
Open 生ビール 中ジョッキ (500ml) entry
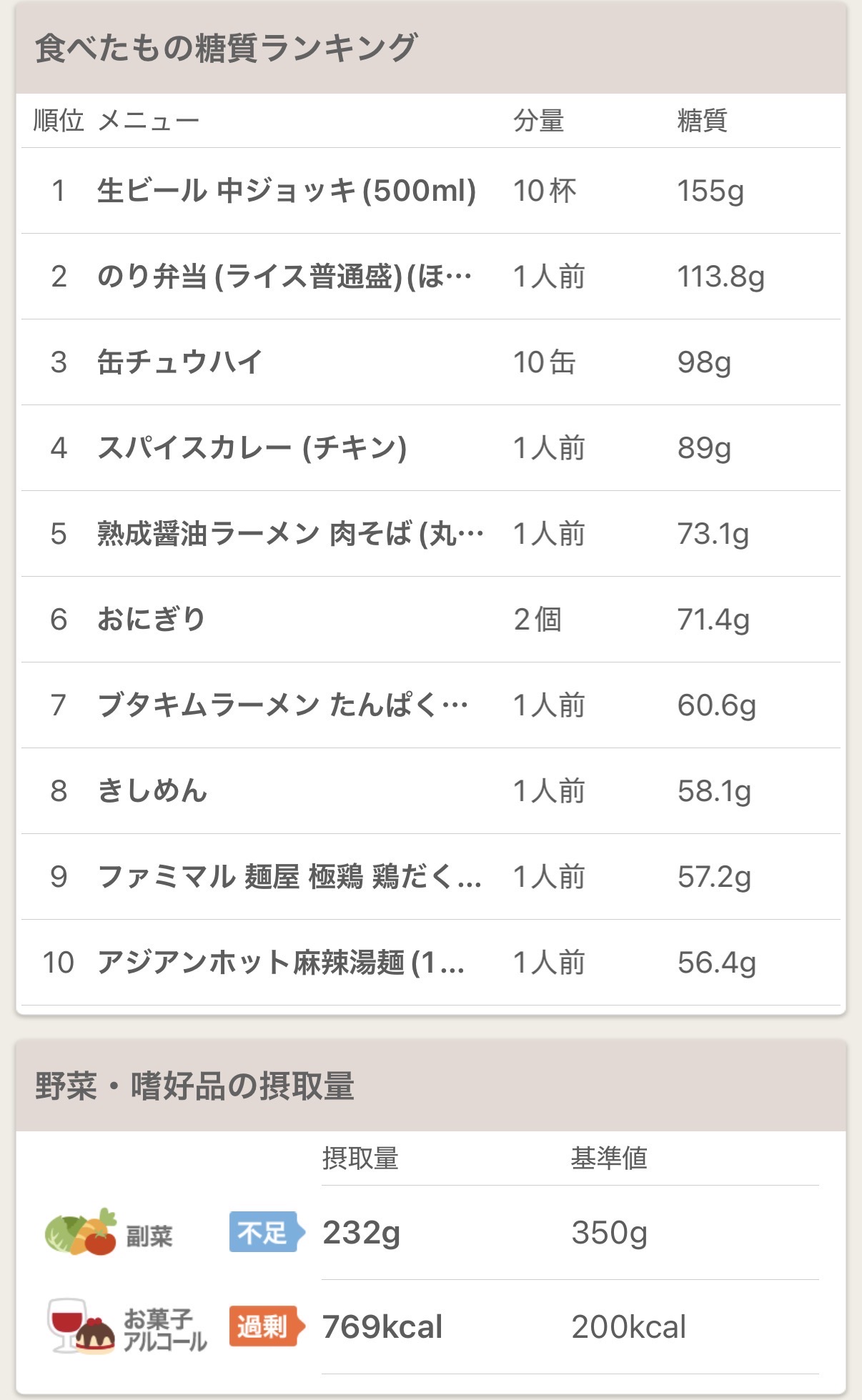286,191
